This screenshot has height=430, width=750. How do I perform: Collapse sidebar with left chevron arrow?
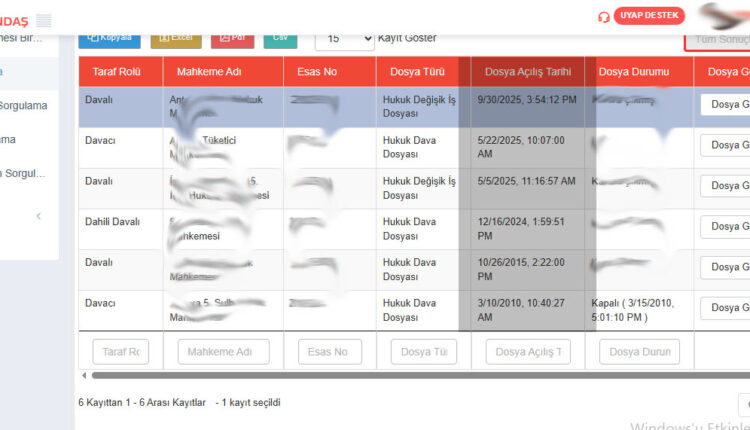(39, 216)
